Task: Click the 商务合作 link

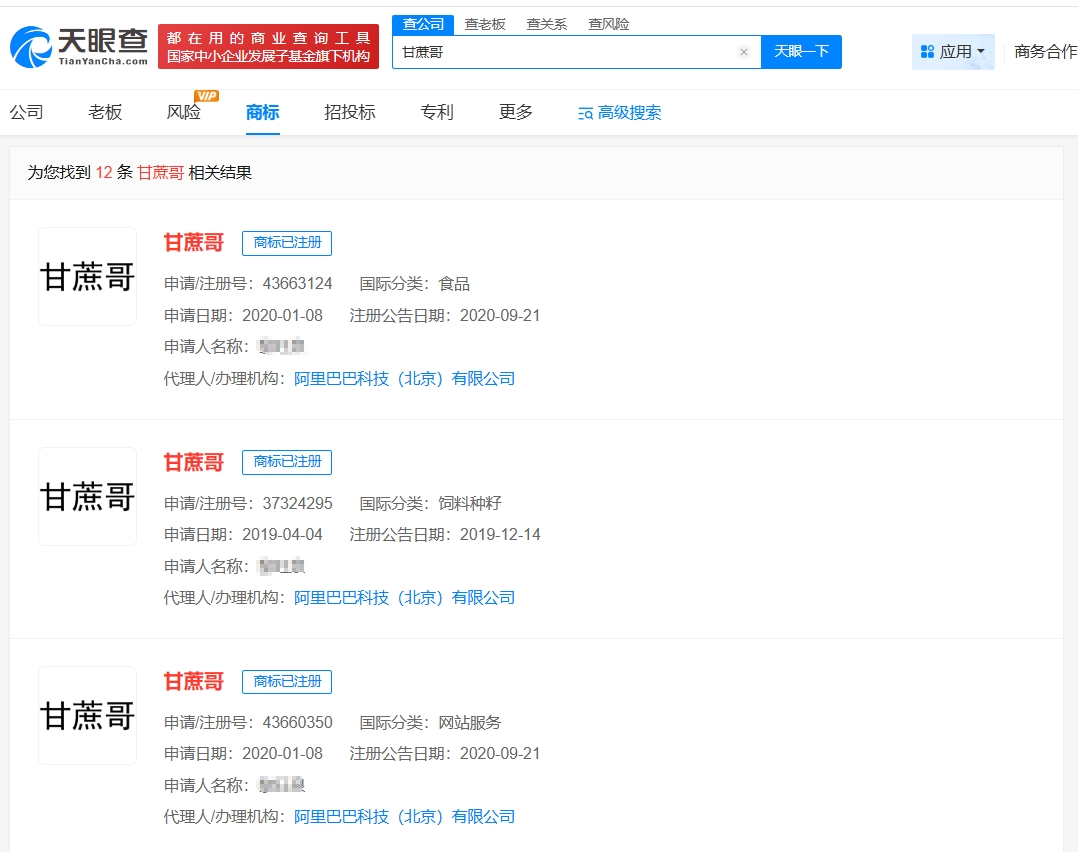Action: (1045, 52)
